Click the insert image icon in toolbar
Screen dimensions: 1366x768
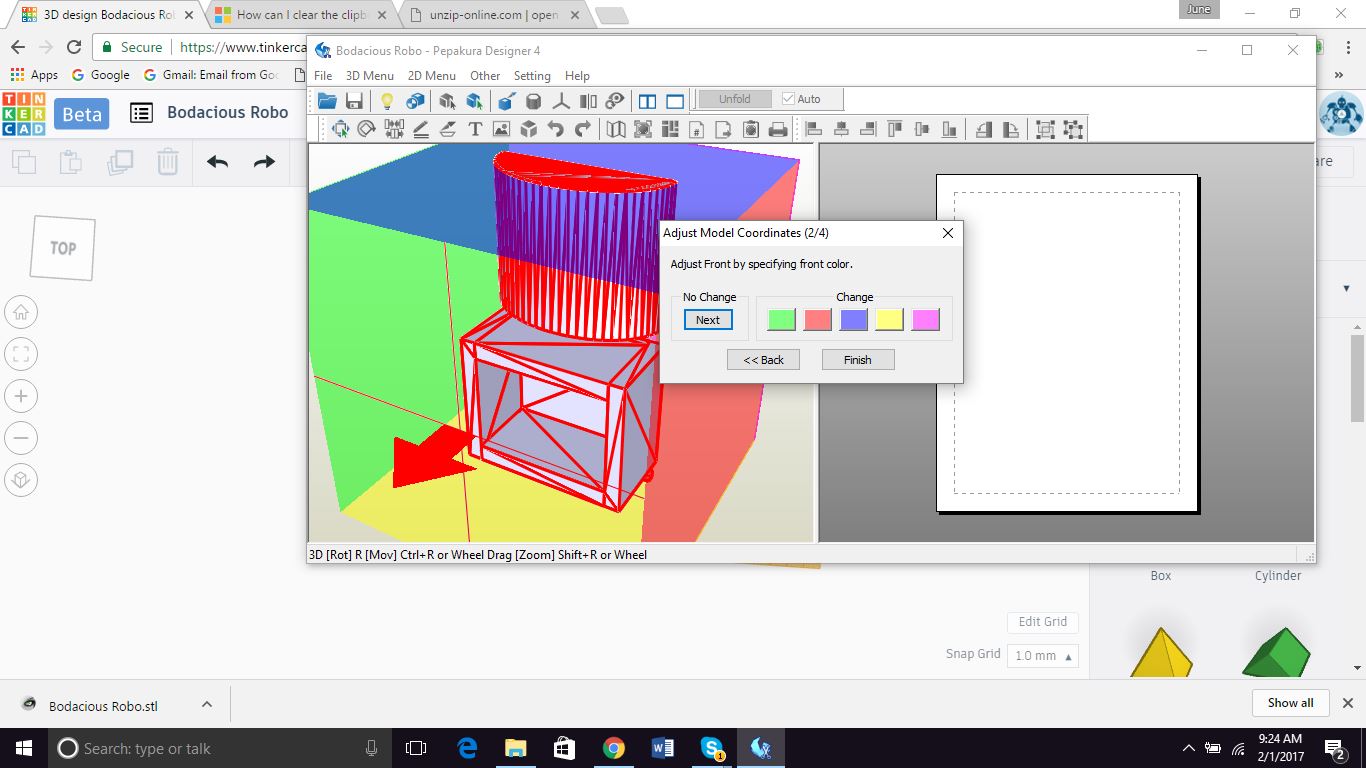tap(501, 129)
